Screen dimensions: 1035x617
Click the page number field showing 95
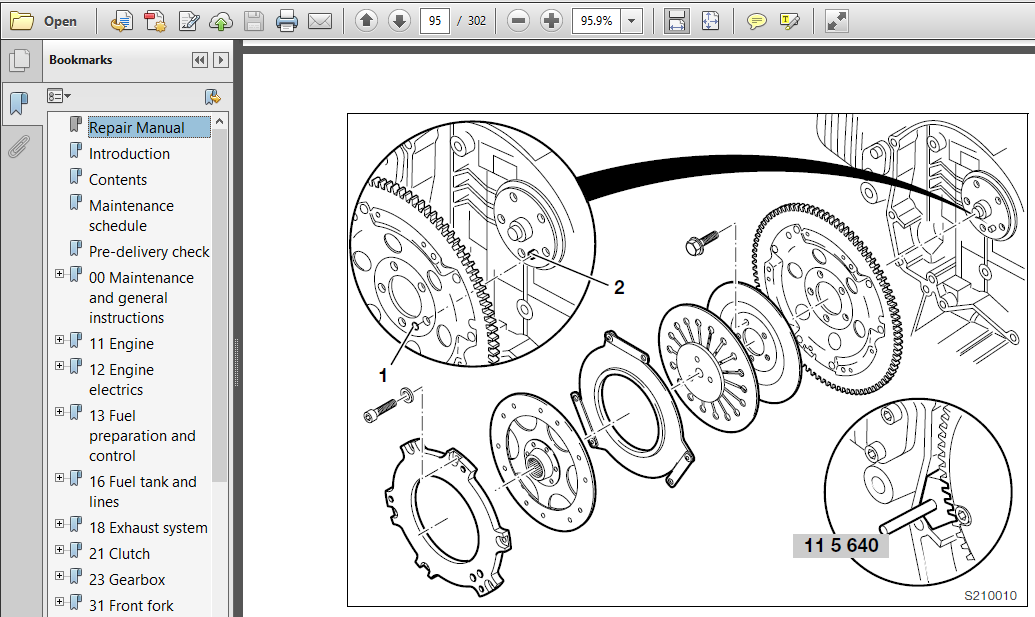[x=435, y=21]
